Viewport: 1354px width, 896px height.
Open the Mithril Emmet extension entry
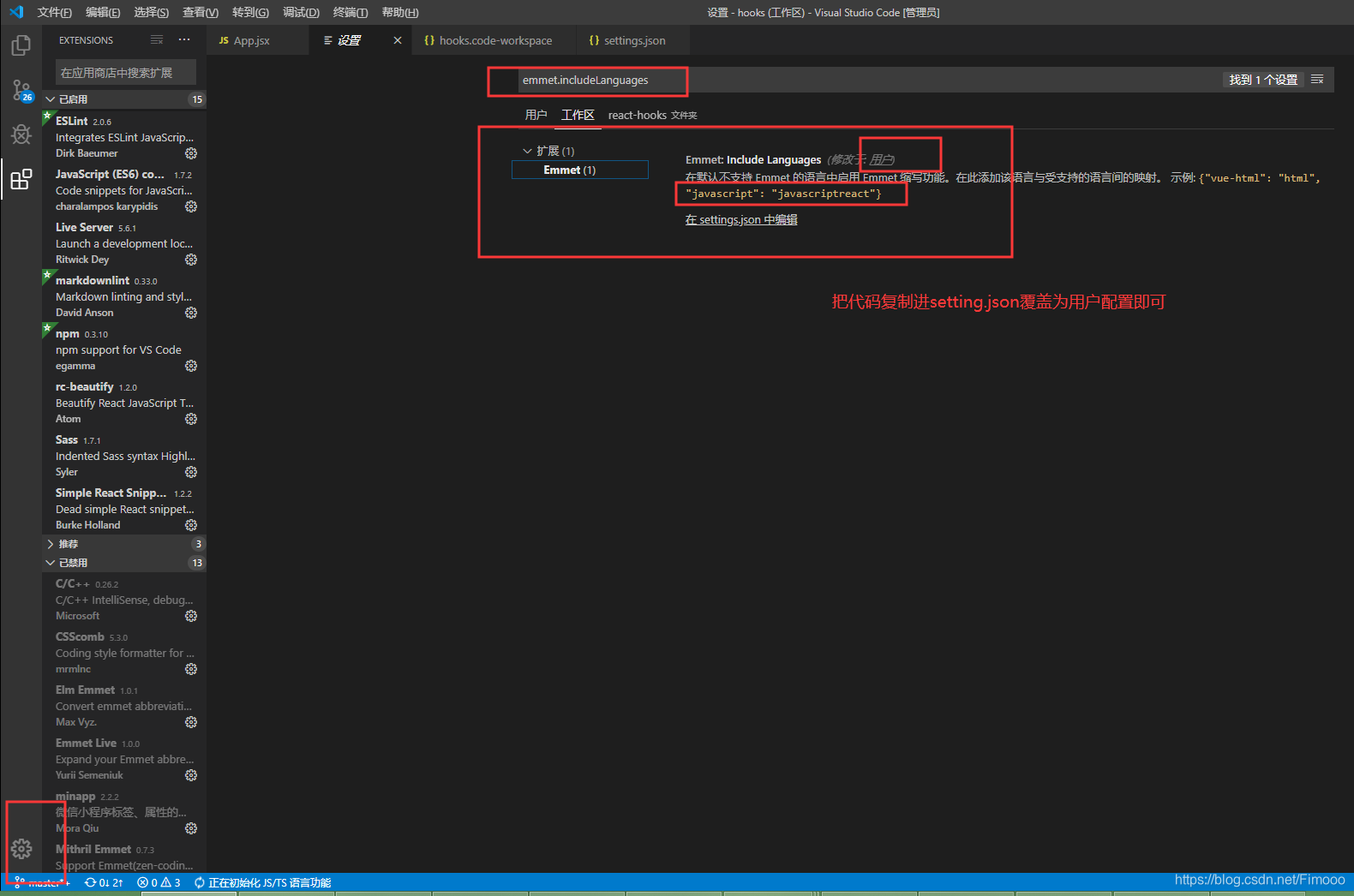tap(124, 857)
